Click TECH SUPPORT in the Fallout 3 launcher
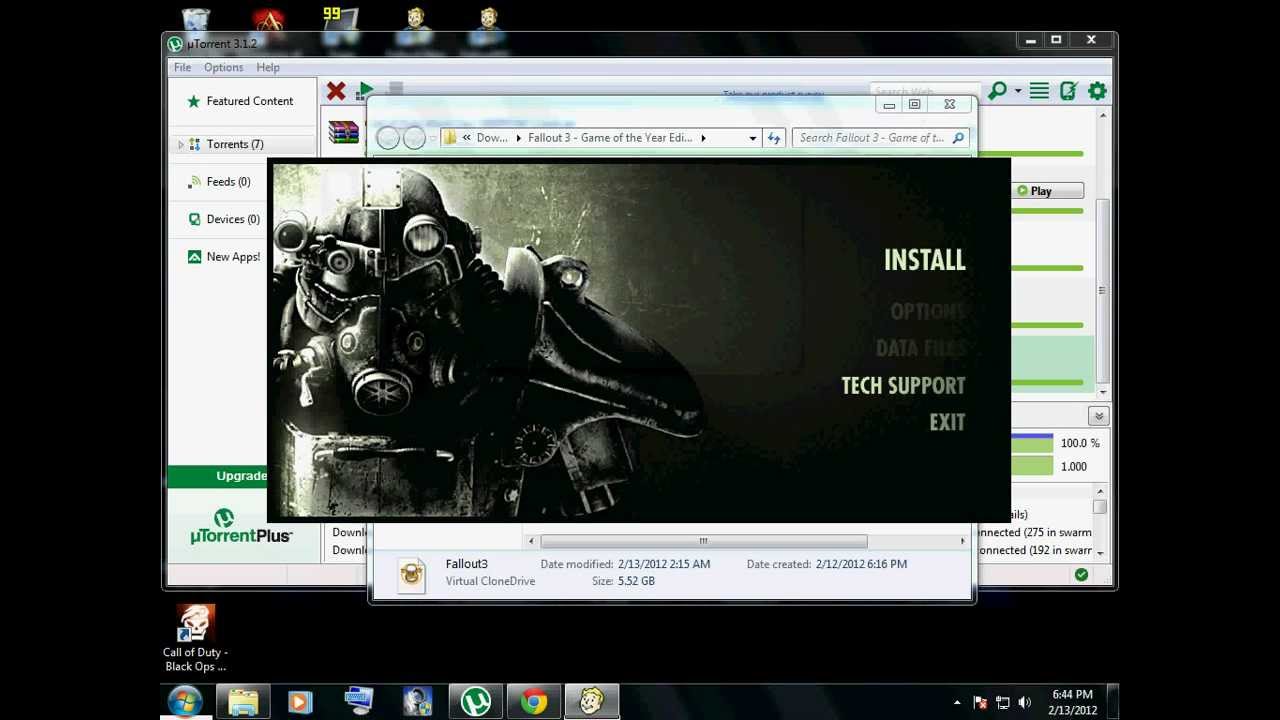The height and width of the screenshot is (720, 1280). (903, 386)
